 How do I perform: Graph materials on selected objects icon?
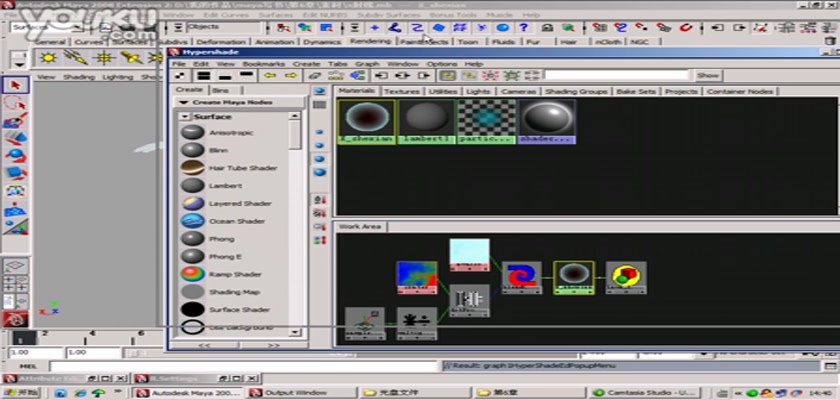pos(357,76)
